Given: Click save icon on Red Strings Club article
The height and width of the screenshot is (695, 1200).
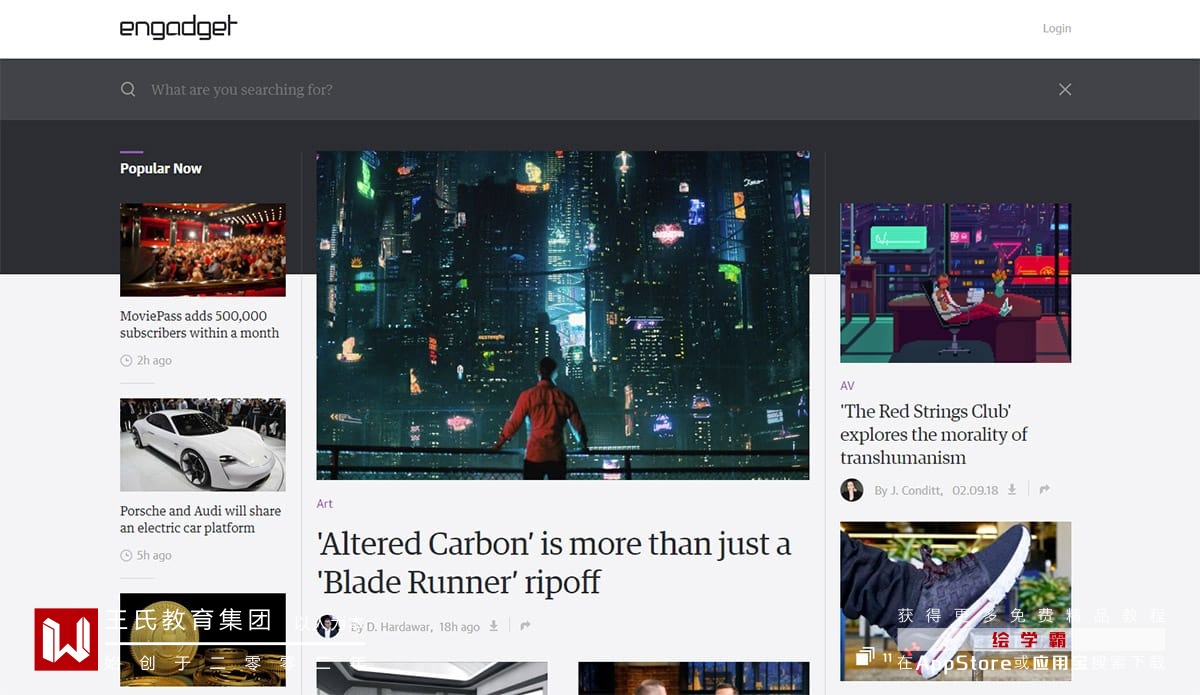Looking at the screenshot, I should (1012, 490).
